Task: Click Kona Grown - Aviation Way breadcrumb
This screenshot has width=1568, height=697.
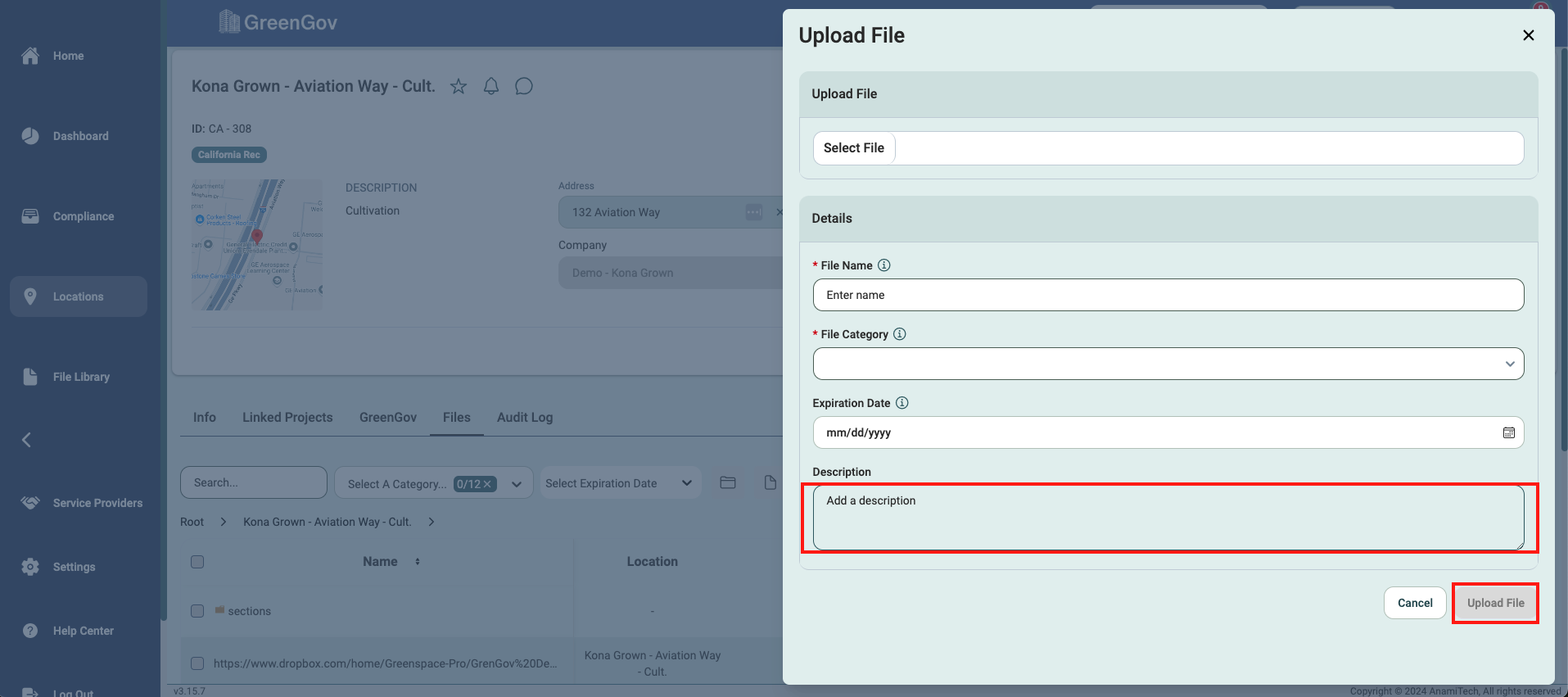Action: pyautogui.click(x=328, y=522)
